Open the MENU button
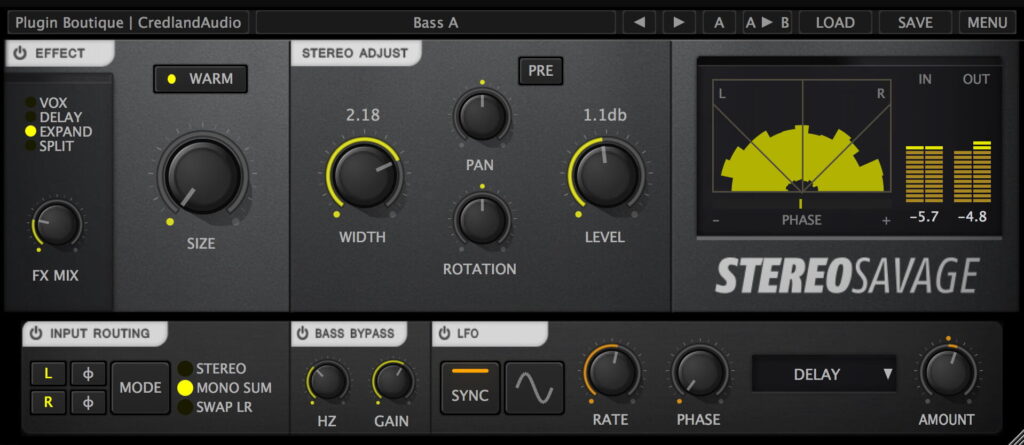Image resolution: width=1024 pixels, height=445 pixels. click(987, 22)
